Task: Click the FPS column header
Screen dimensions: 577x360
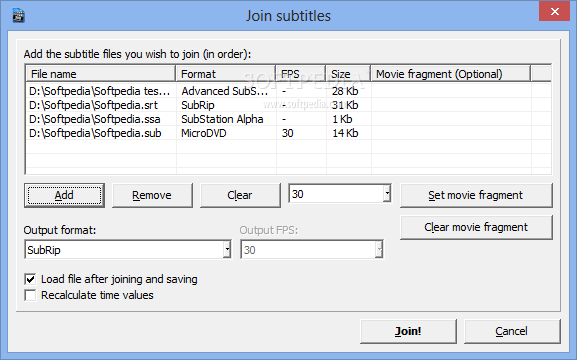Action: pos(301,74)
